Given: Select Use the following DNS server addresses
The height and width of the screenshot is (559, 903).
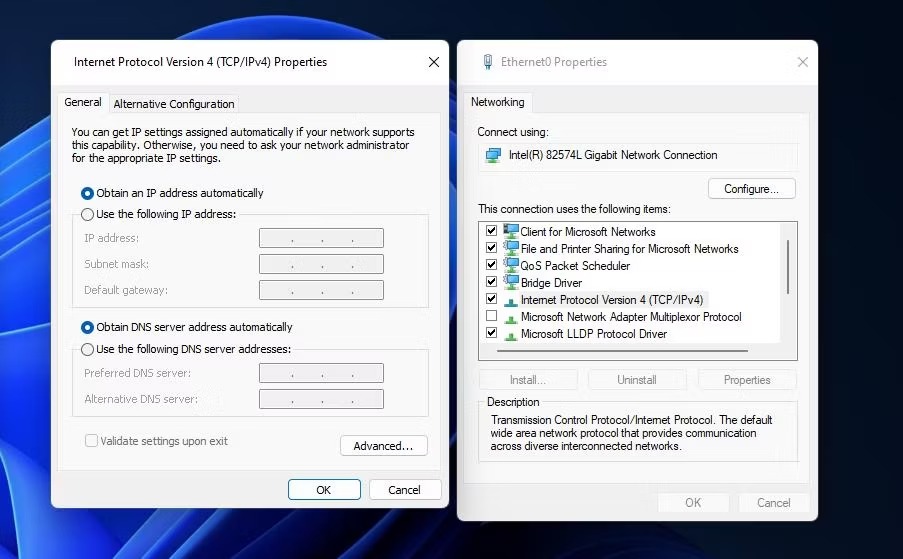Looking at the screenshot, I should click(88, 349).
